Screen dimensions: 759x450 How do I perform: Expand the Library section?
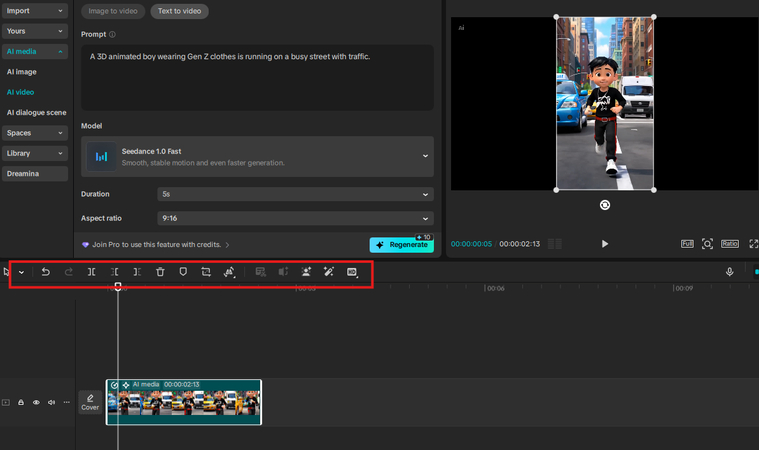35,153
